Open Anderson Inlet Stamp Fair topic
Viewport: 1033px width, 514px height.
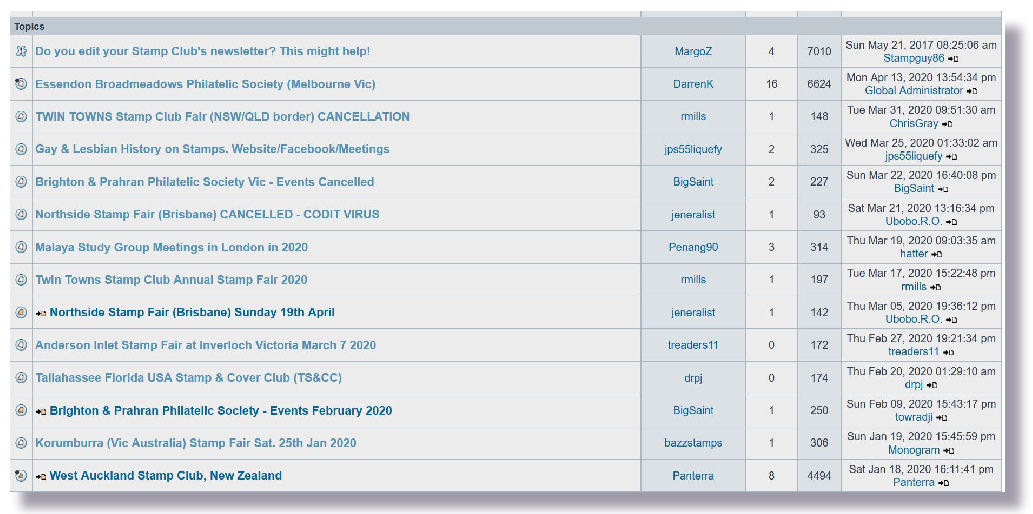206,345
